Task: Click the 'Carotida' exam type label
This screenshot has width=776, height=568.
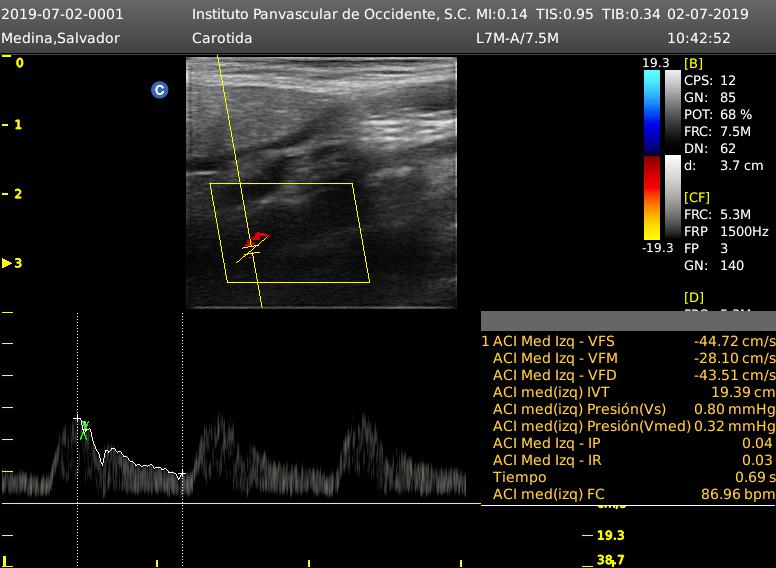Action: (222, 38)
